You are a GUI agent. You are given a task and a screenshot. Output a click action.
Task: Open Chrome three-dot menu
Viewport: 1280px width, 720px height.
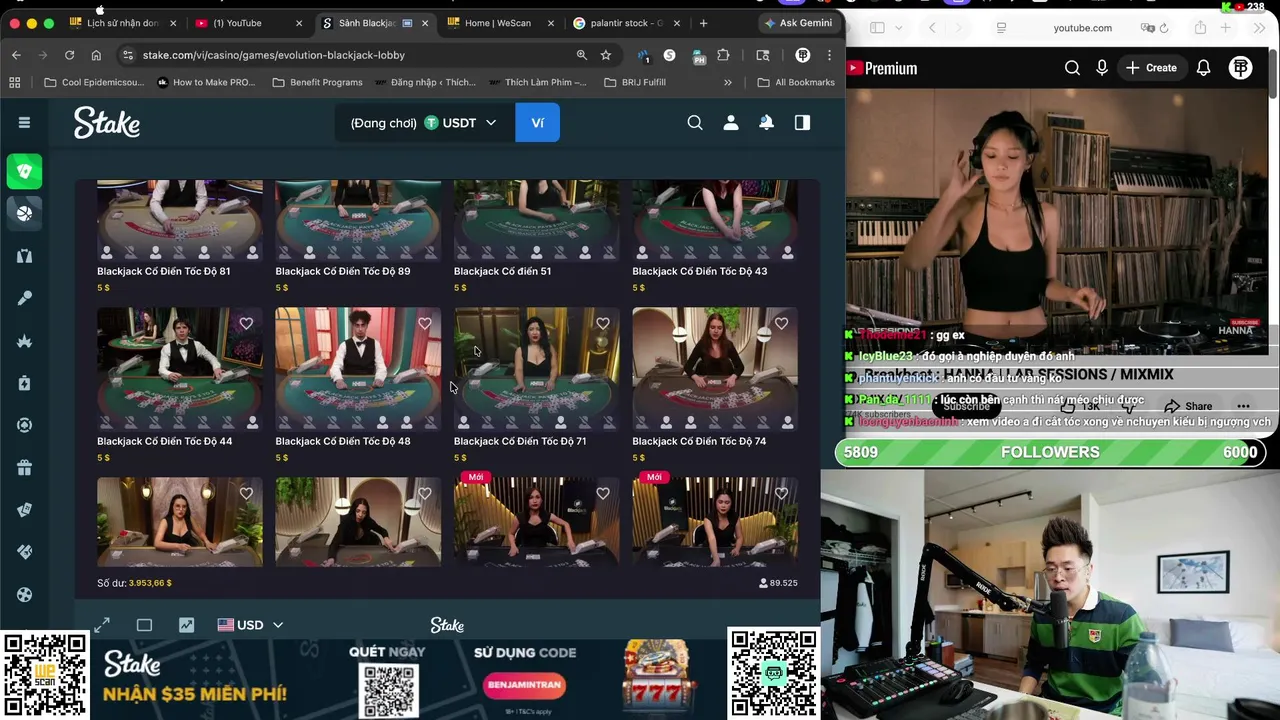point(829,55)
